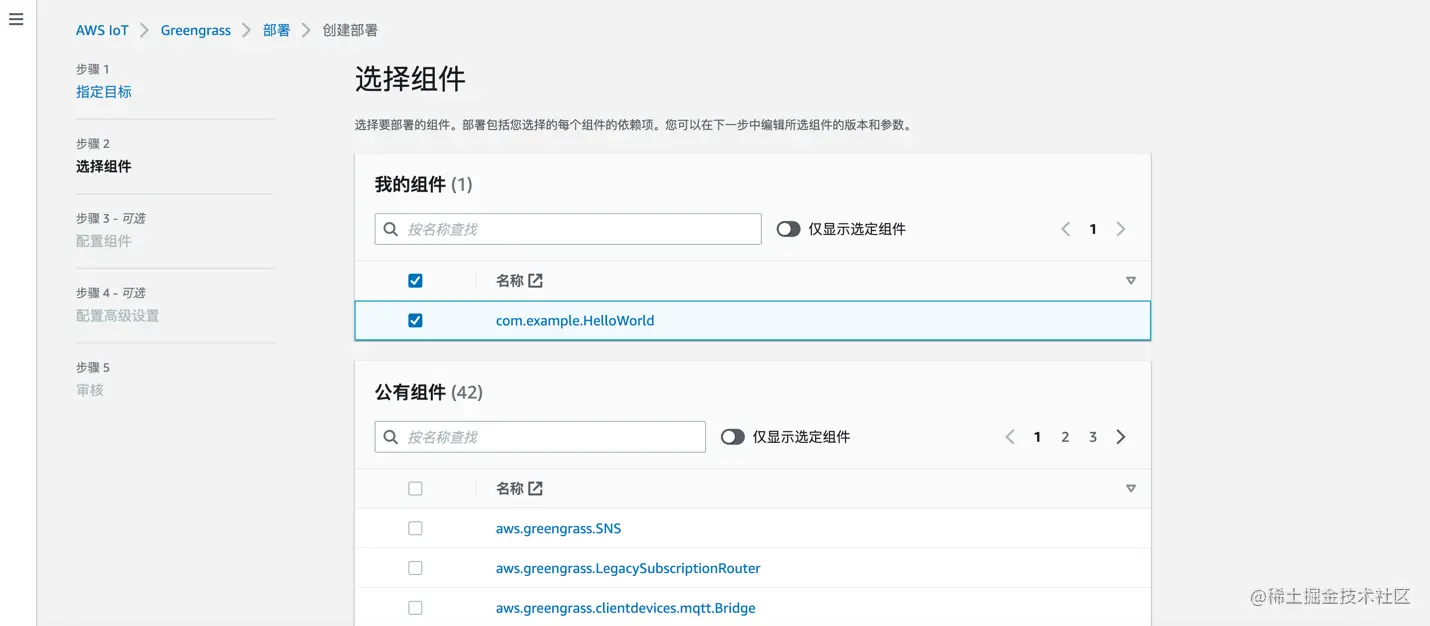Click the search icon in 公有组件 search box

(391, 437)
